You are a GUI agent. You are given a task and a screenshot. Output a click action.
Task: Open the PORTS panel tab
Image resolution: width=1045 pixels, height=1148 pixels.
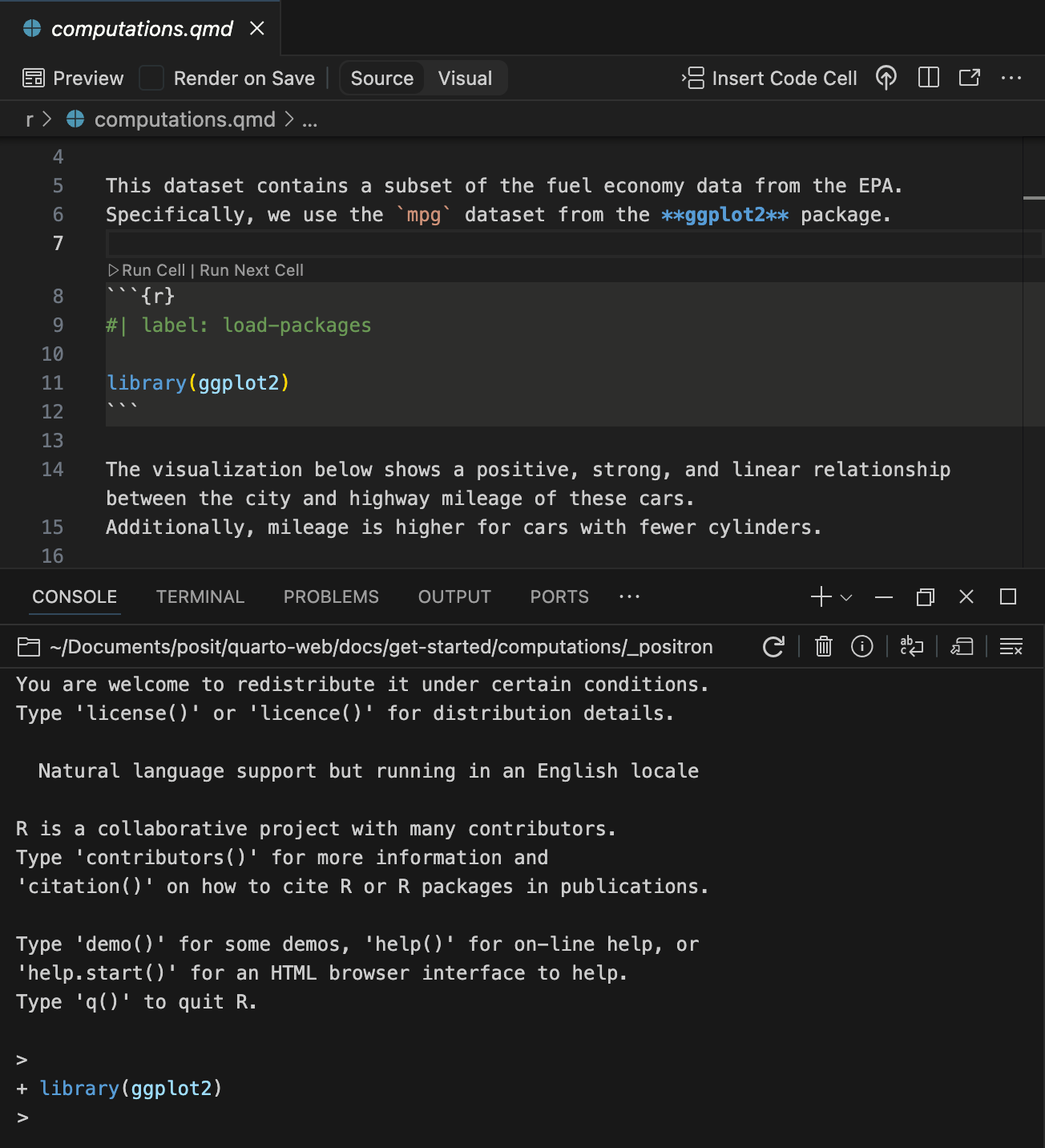pyautogui.click(x=559, y=597)
